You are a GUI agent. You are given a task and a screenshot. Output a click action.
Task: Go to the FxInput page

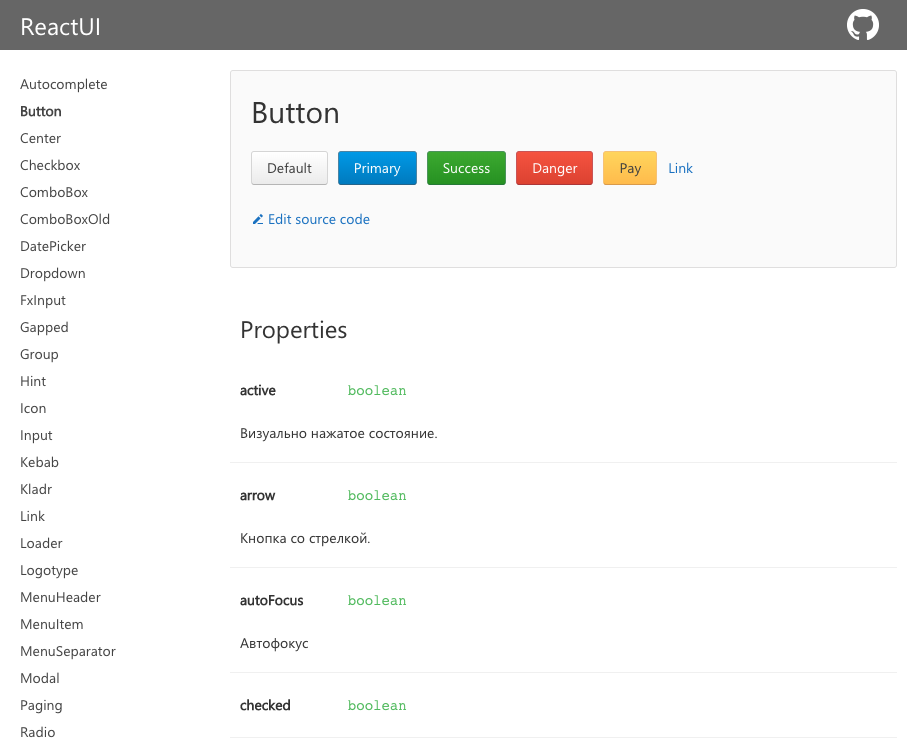tap(43, 301)
